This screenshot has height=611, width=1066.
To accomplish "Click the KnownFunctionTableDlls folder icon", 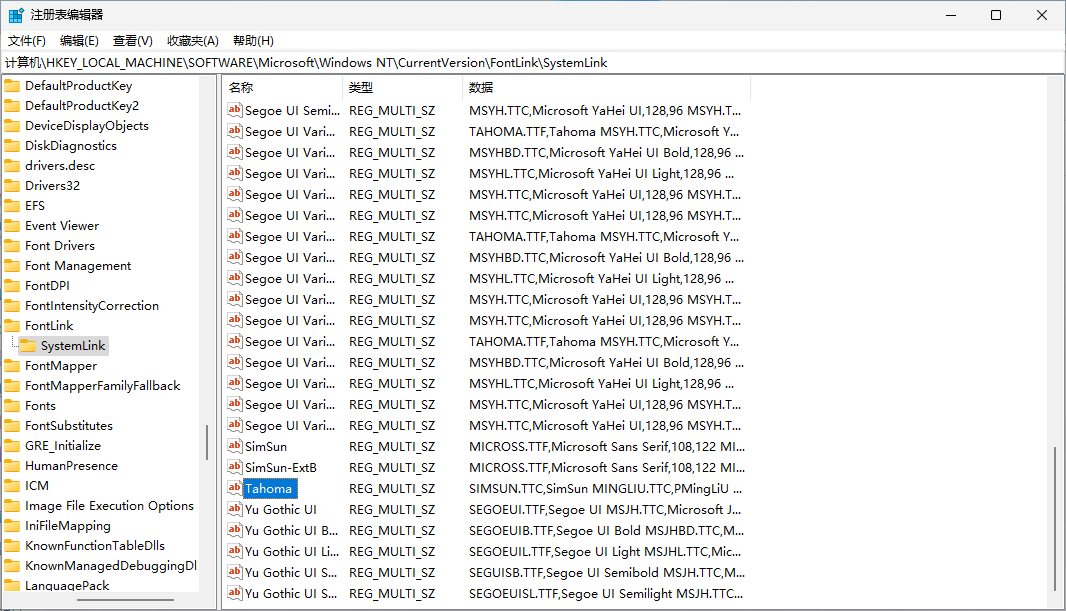I will (x=12, y=546).
